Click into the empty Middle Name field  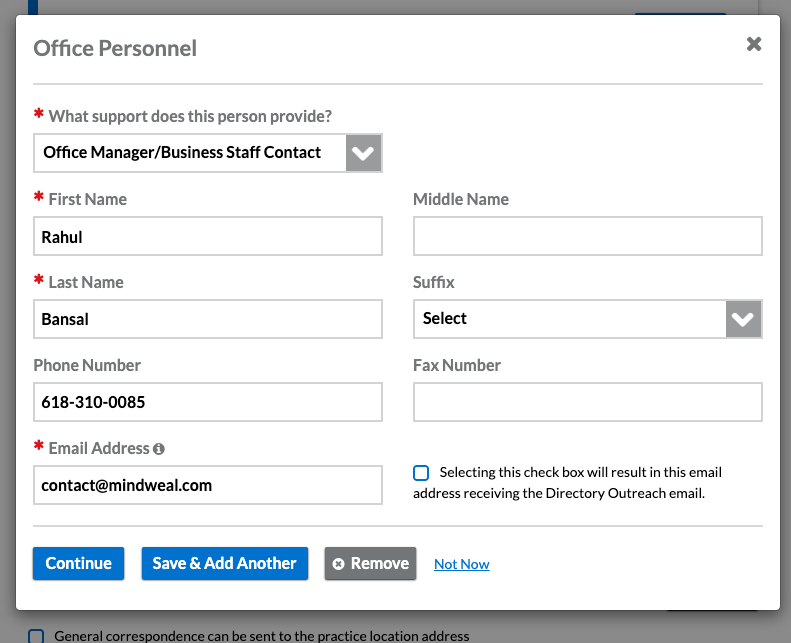tap(587, 237)
